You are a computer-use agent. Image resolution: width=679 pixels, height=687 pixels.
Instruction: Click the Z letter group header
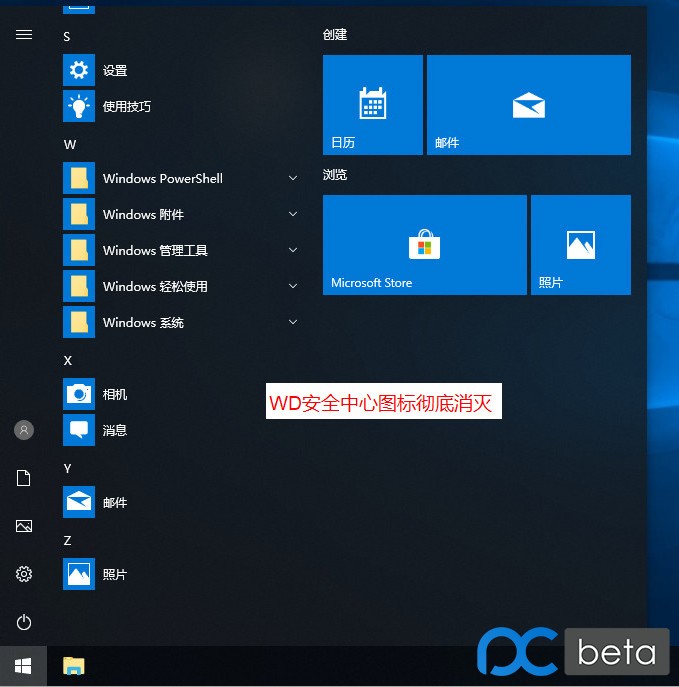(x=67, y=541)
